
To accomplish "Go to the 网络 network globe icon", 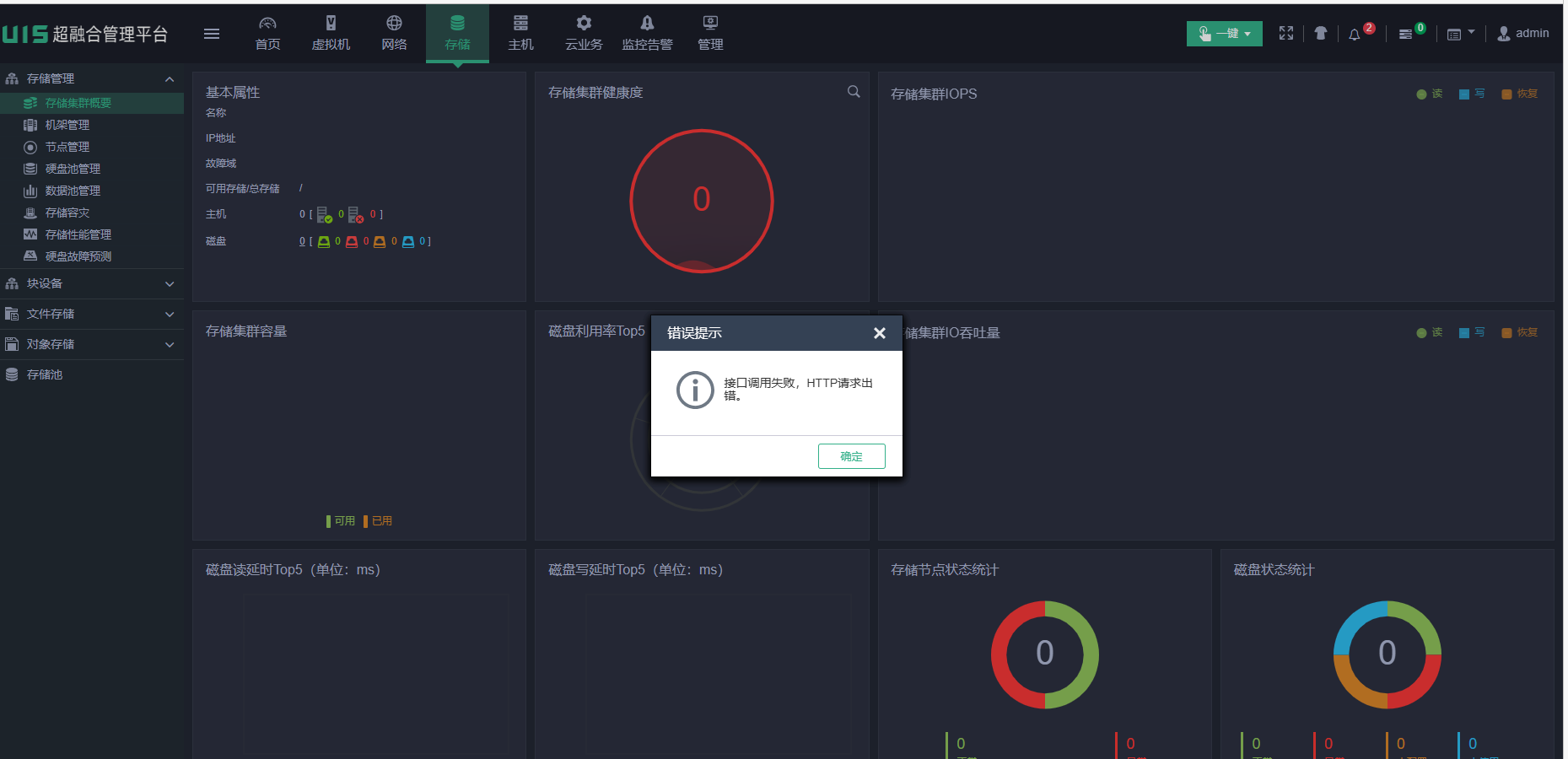I will 394,34.
